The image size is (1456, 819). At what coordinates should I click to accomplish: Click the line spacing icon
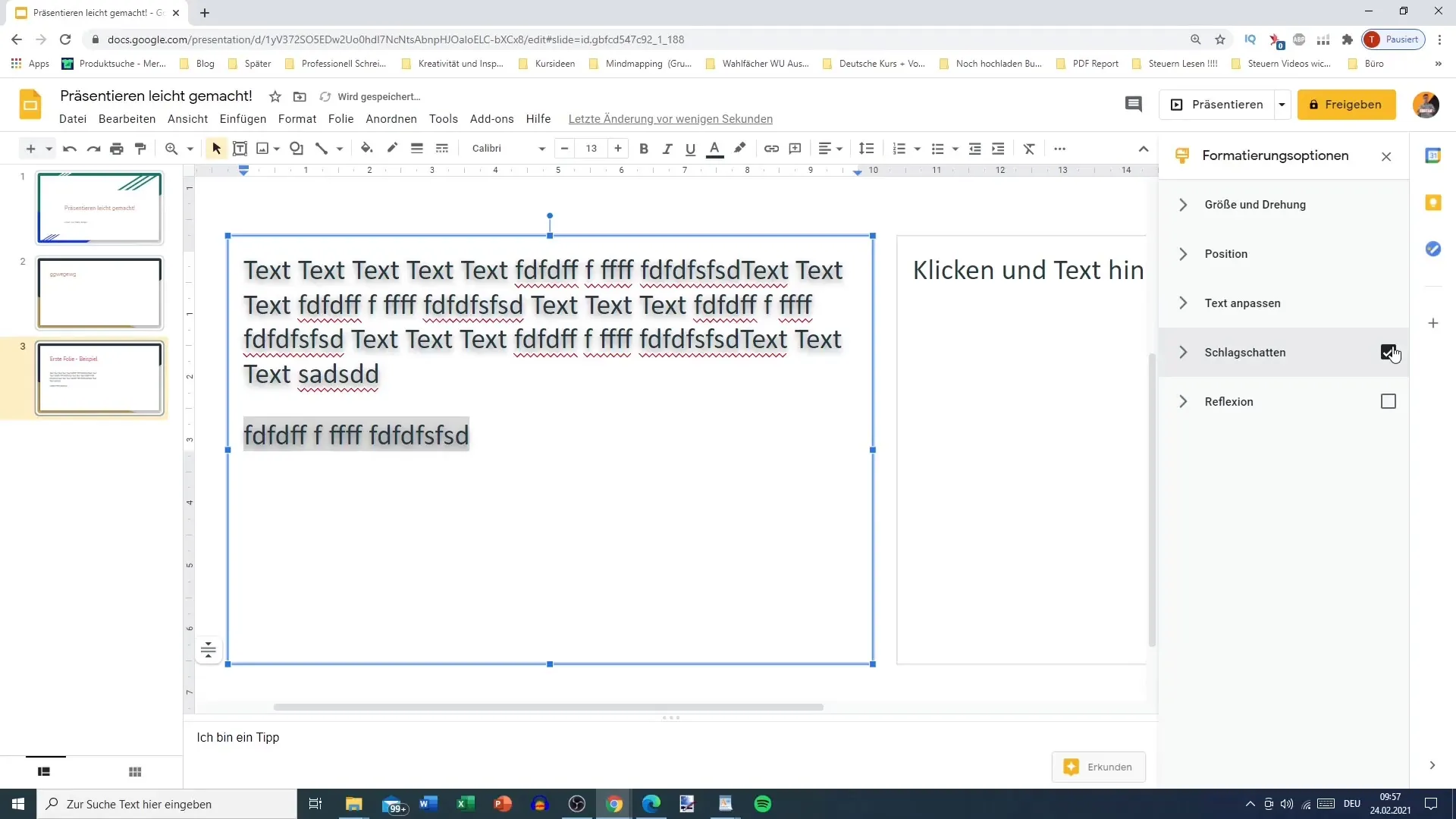coord(867,149)
